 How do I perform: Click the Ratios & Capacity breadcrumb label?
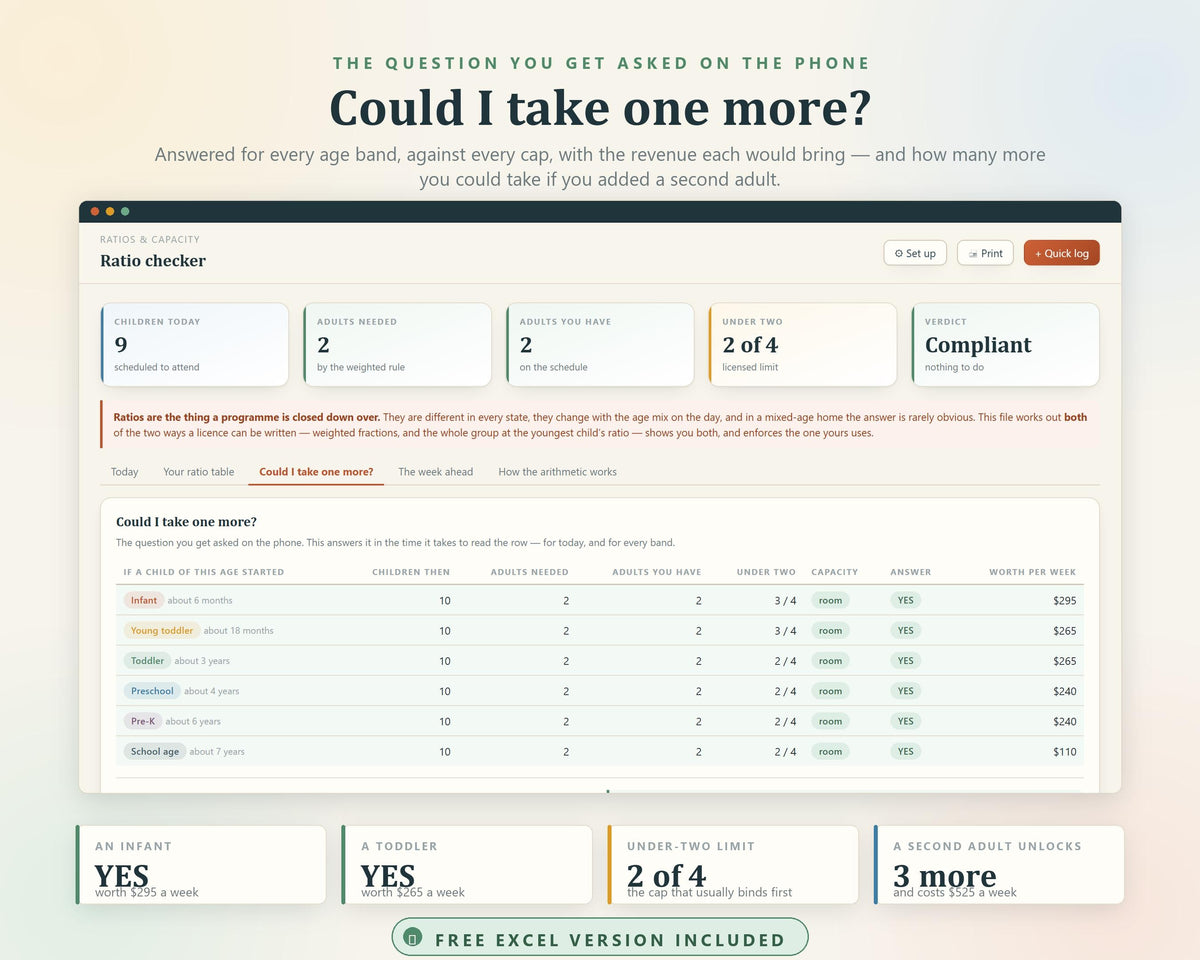point(150,239)
